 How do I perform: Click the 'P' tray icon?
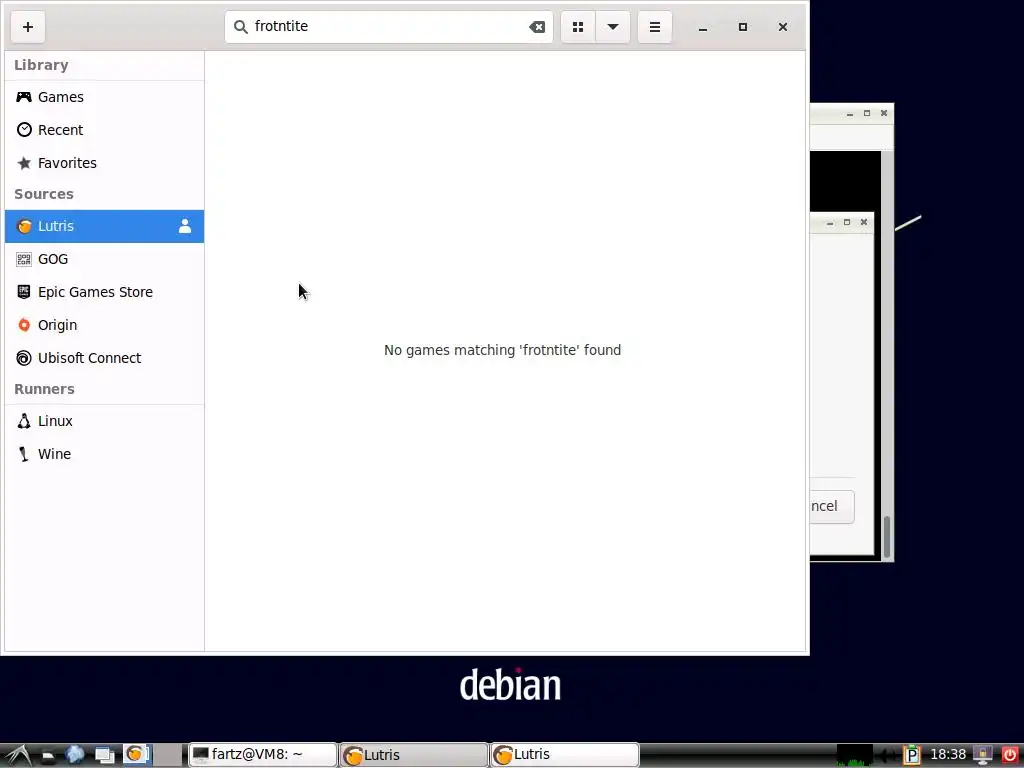click(x=912, y=756)
